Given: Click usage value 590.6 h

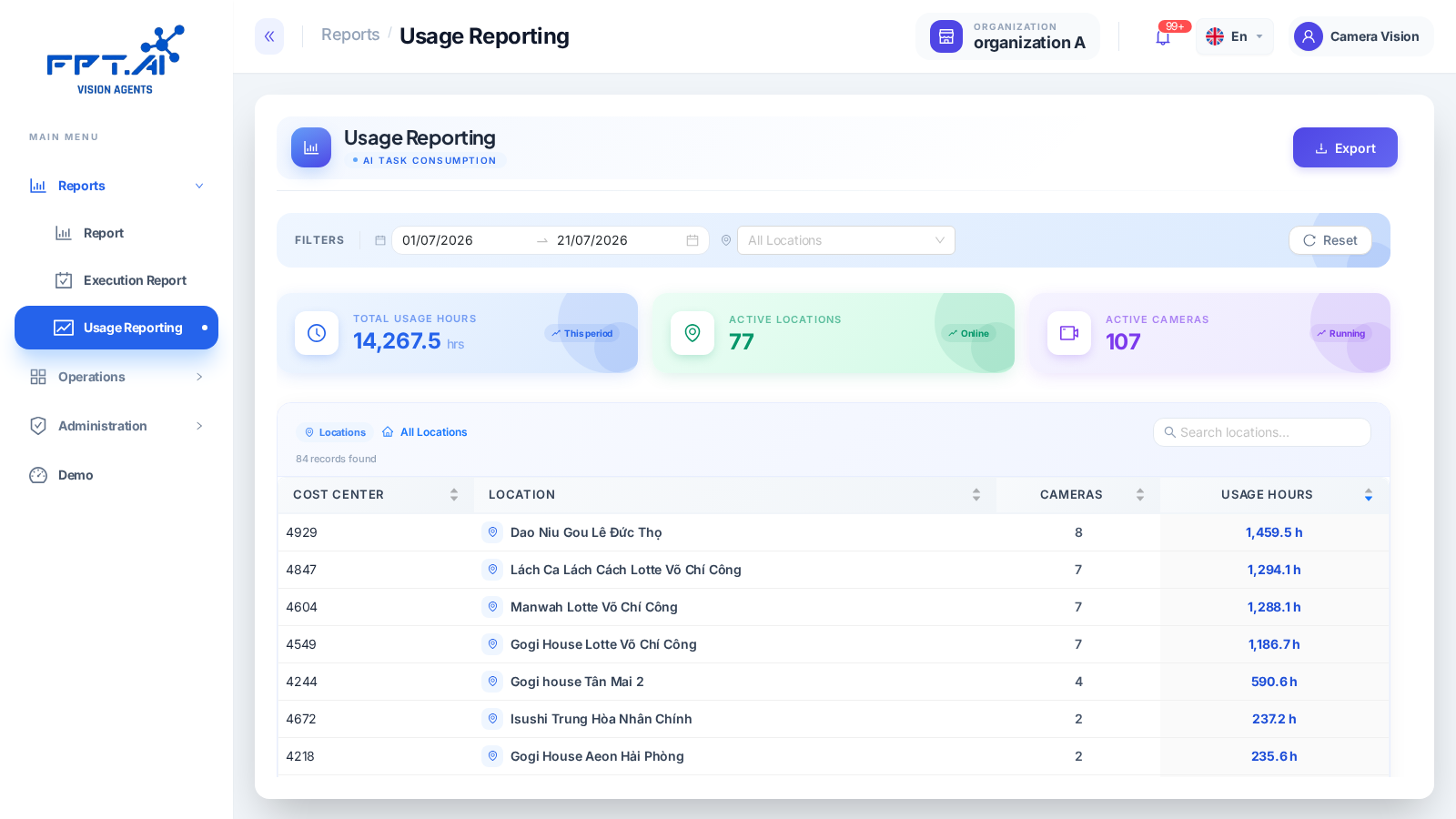Looking at the screenshot, I should 1274,682.
